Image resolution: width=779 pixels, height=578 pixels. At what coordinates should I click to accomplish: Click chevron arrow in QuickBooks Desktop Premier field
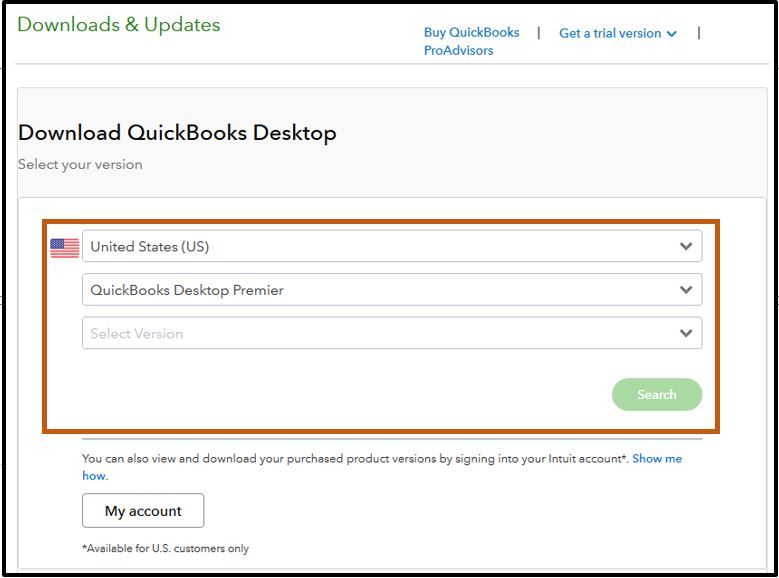point(686,290)
